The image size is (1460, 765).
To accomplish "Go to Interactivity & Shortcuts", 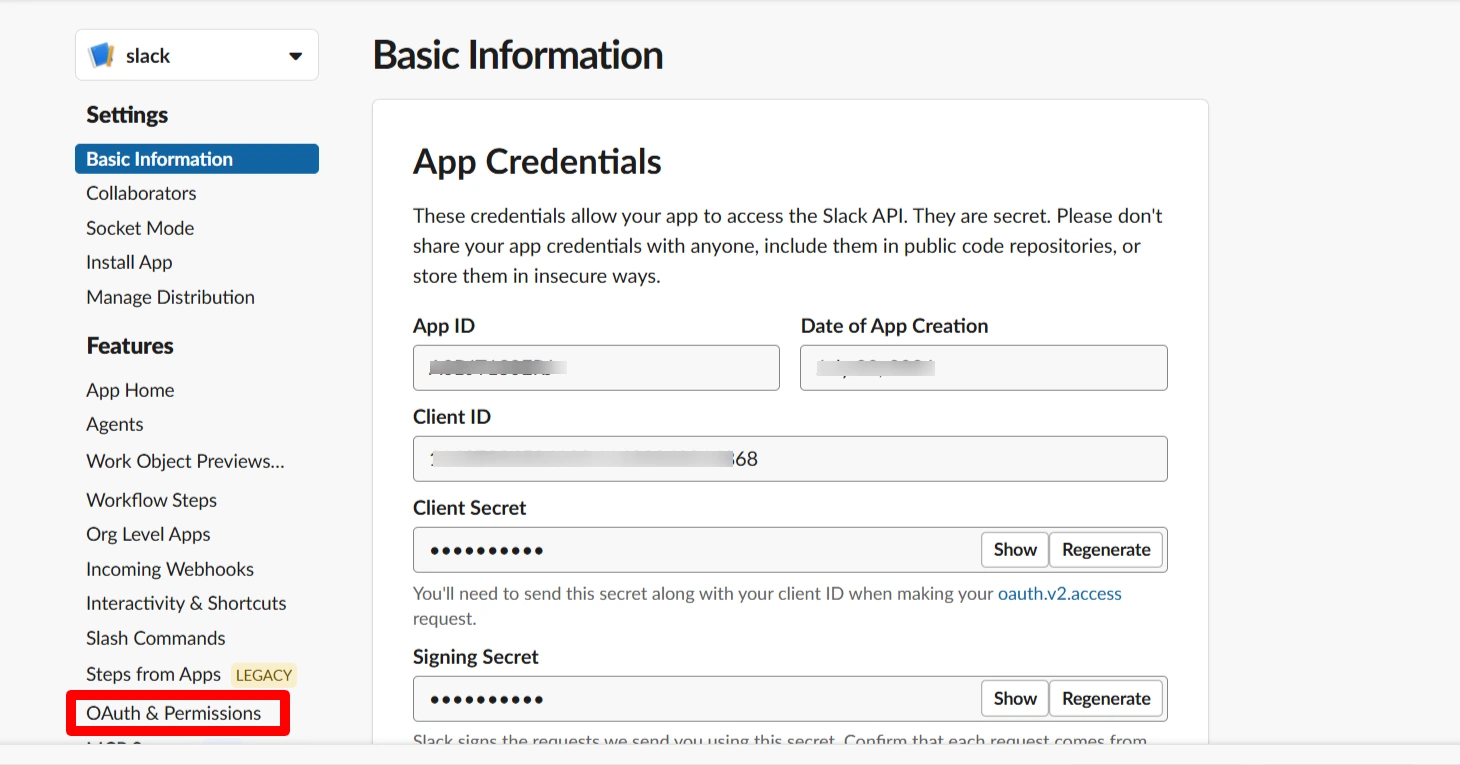I will pyautogui.click(x=186, y=603).
